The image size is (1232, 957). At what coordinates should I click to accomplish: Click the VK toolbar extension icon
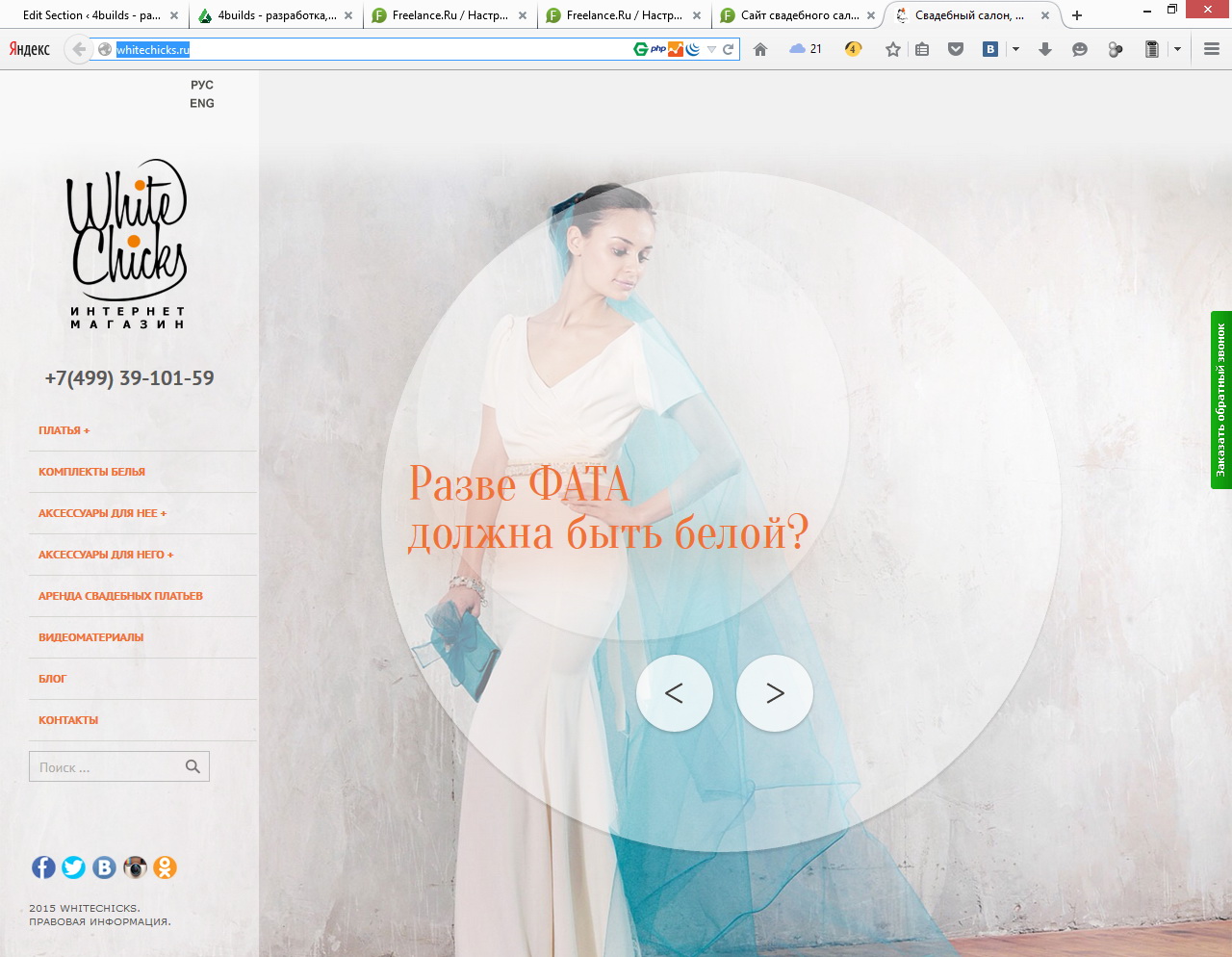(989, 49)
